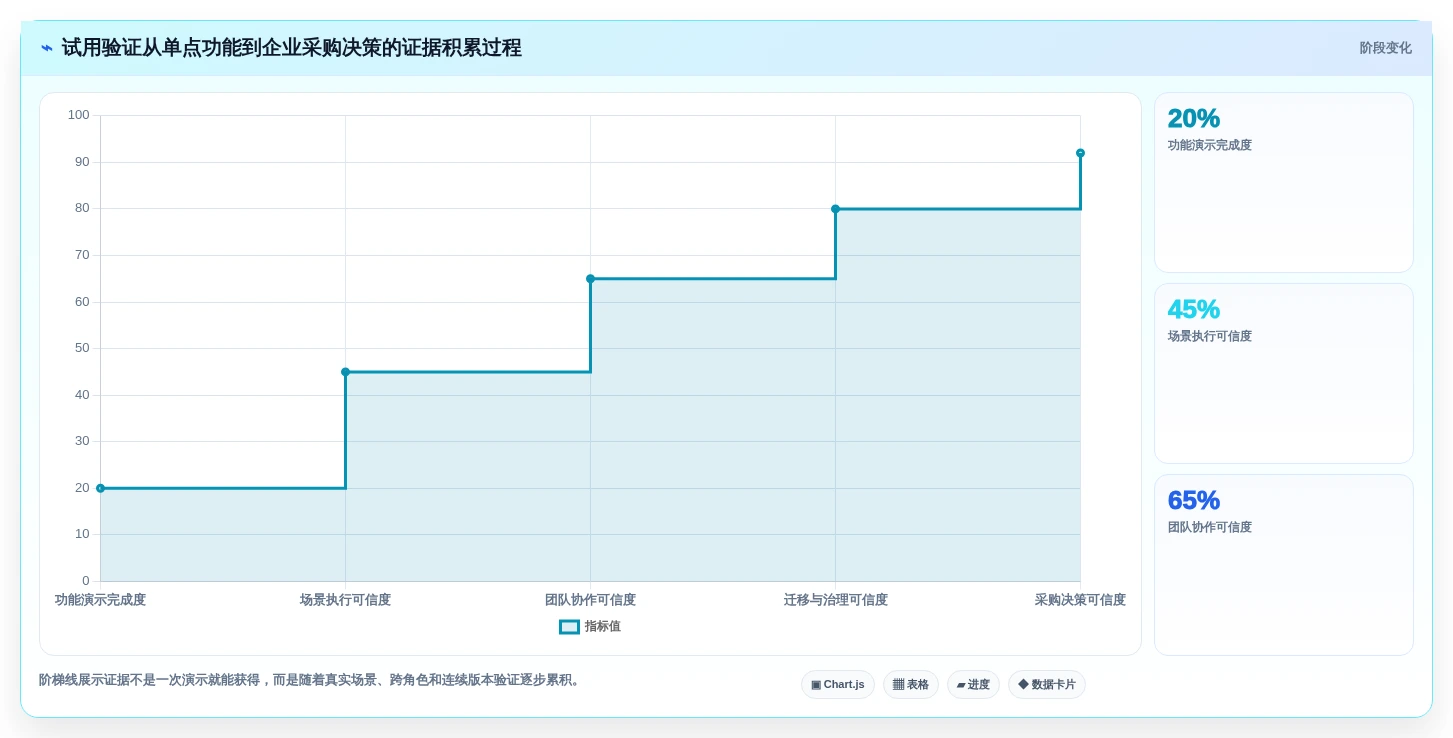Click the data point at 采购决策可信度
The image size is (1453, 738).
click(x=1080, y=153)
